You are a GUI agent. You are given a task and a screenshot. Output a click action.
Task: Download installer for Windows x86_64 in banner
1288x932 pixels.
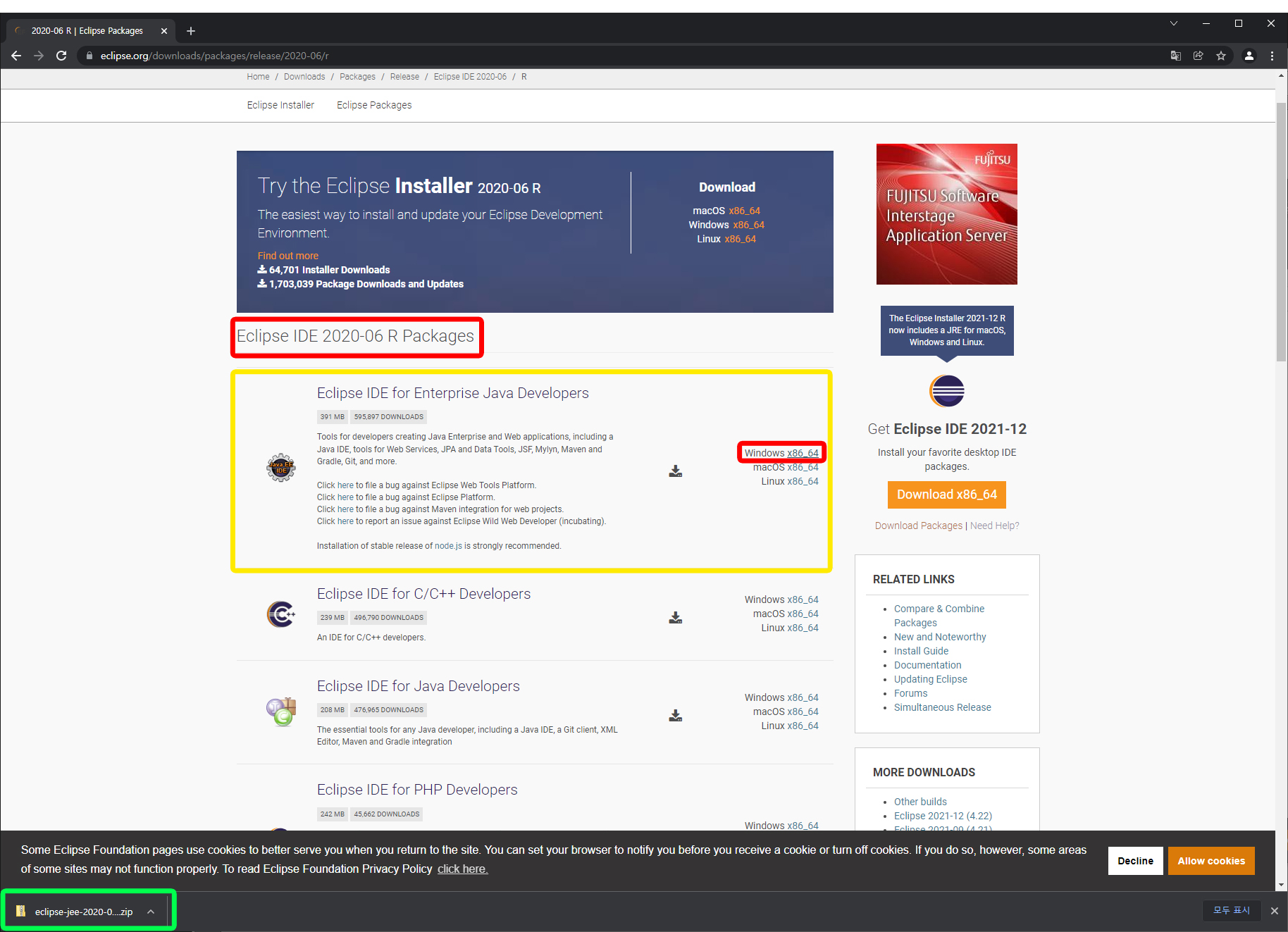[x=748, y=225]
